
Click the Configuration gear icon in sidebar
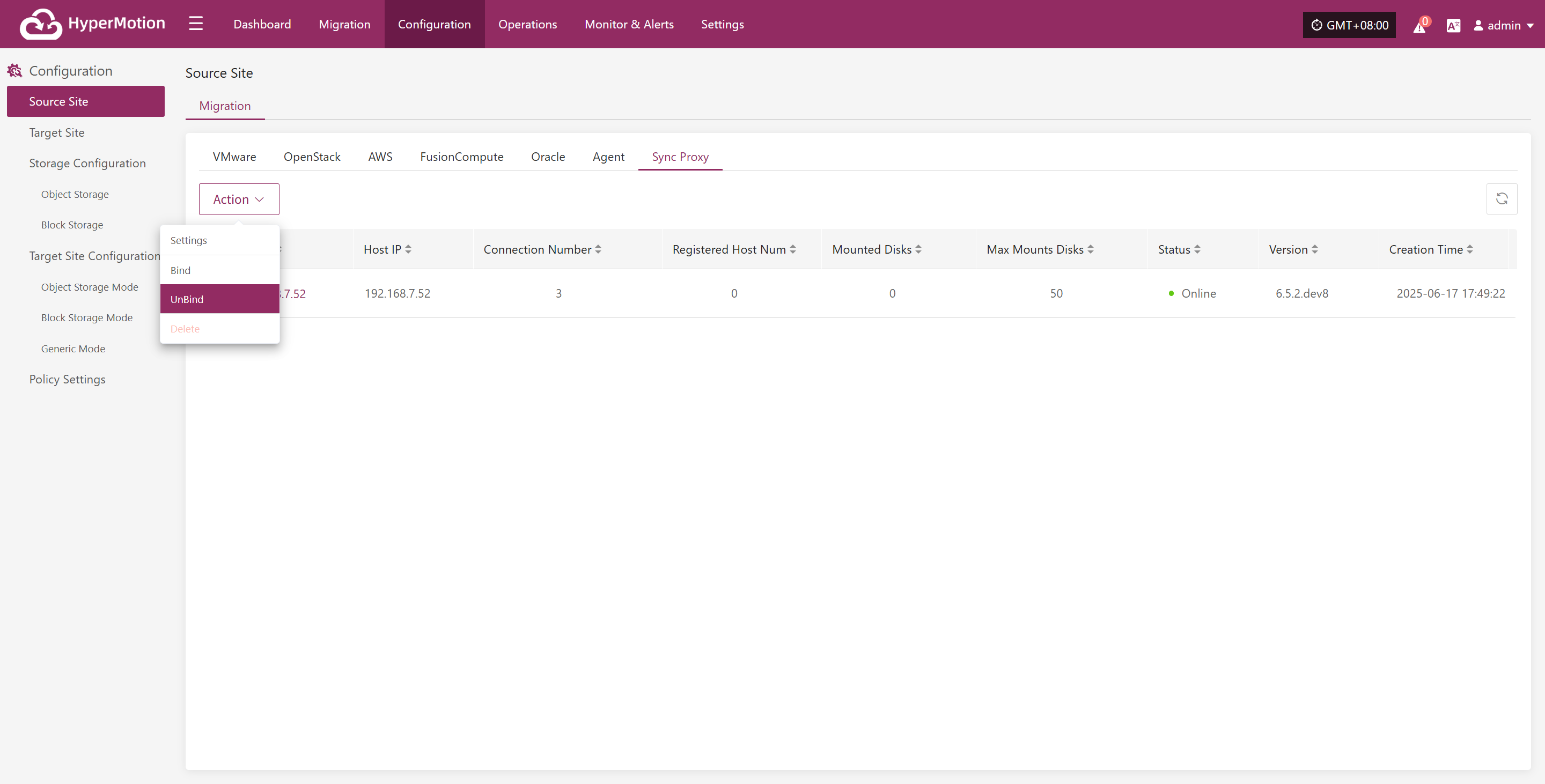click(14, 71)
